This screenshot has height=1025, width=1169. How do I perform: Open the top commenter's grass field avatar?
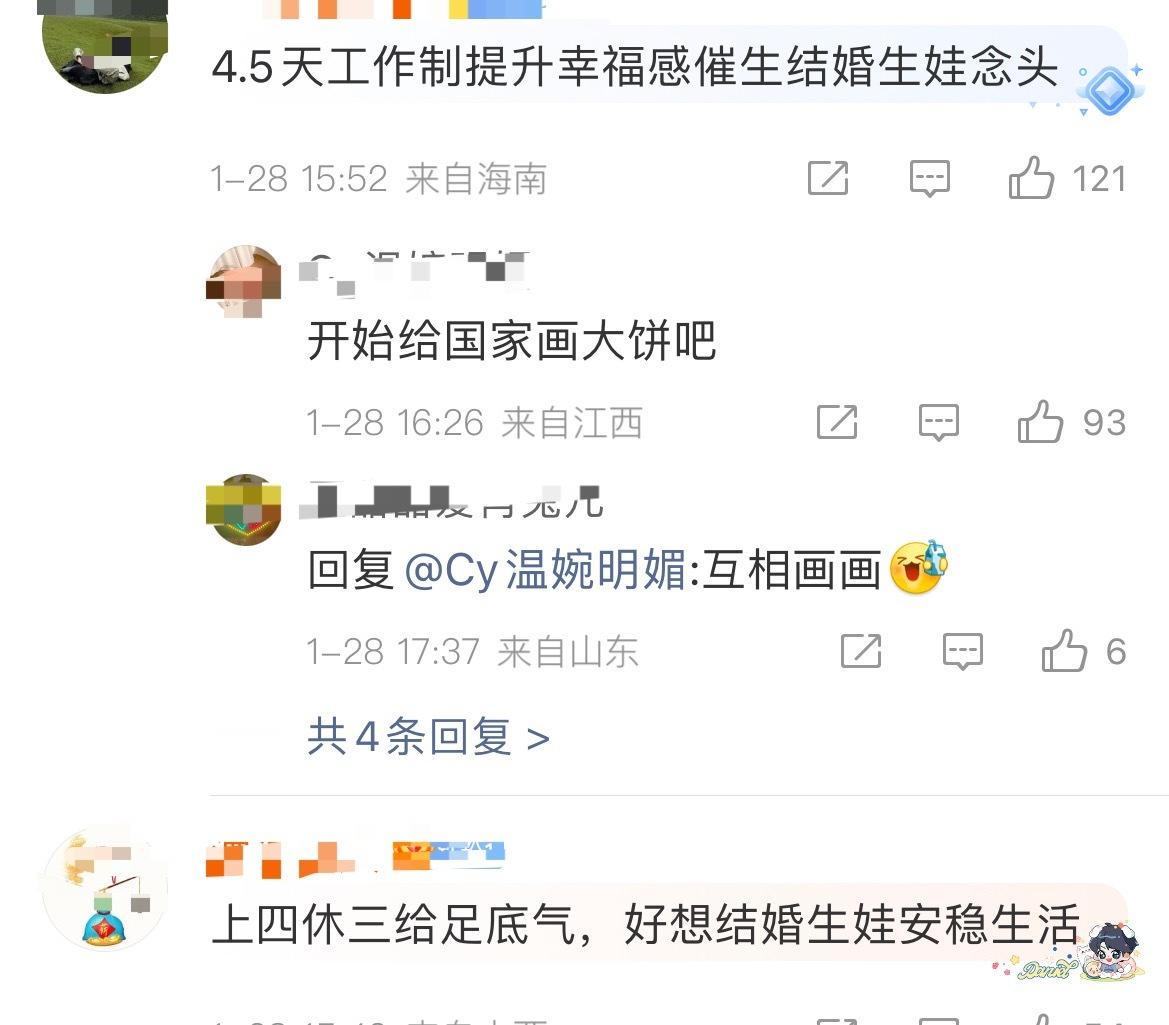tap(104, 46)
